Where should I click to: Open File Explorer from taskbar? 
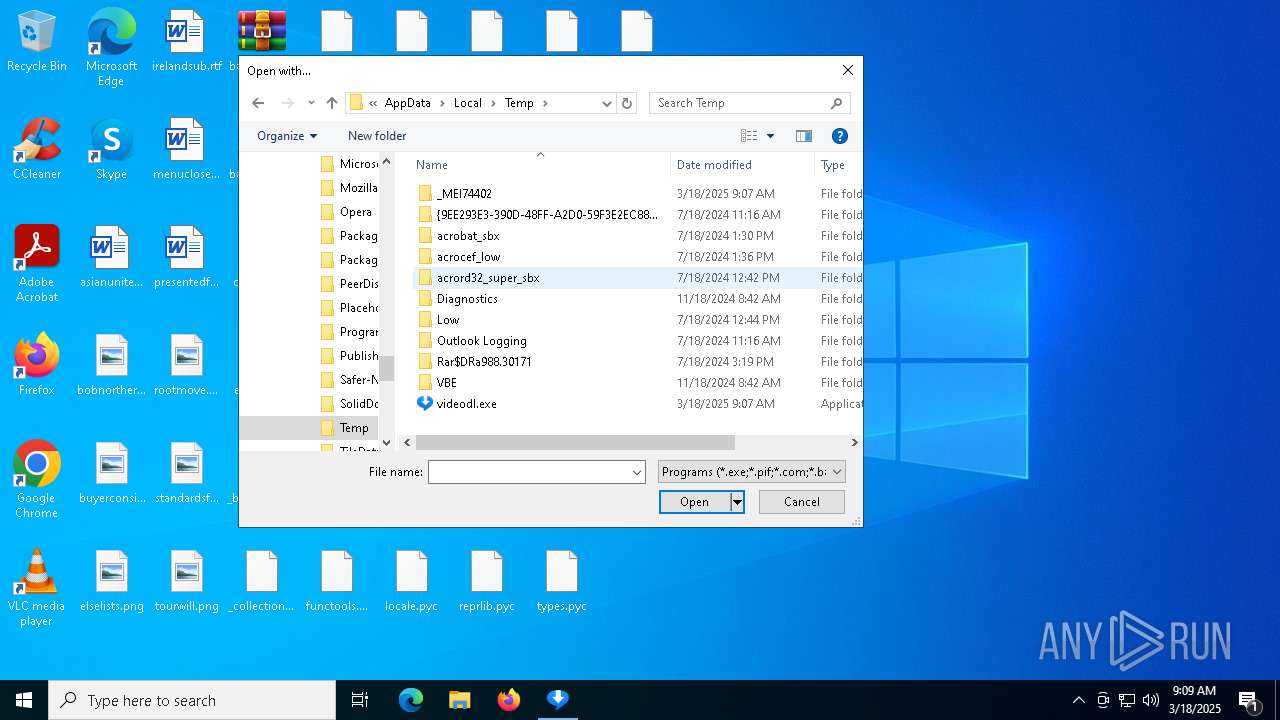tap(459, 700)
